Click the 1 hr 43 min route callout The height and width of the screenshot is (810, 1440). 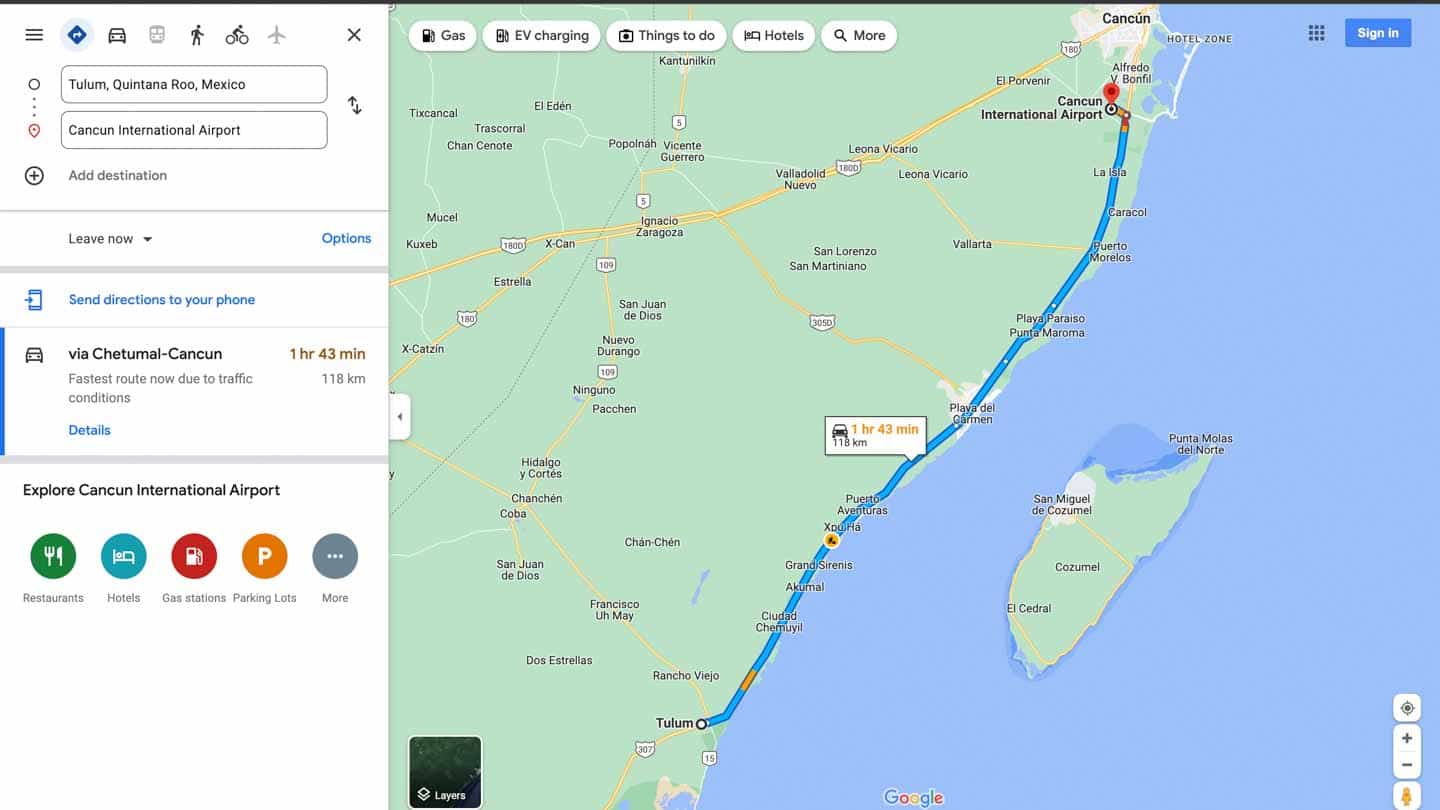(875, 435)
